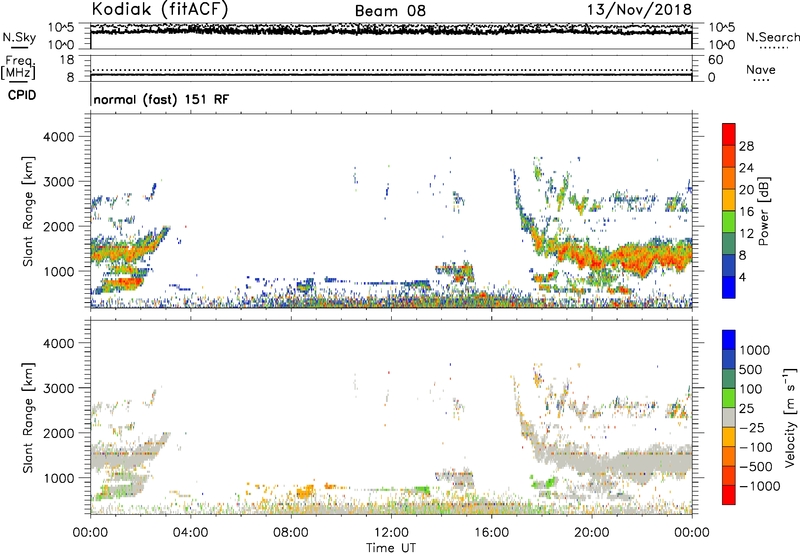Click the "Kodiak (fitACF)" plot title
Image resolution: width=800 pixels, height=554 pixels.
point(160,9)
